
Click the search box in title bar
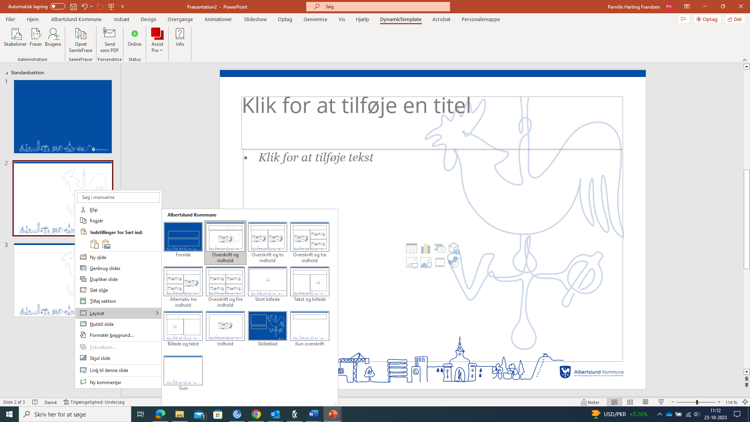pyautogui.click(x=378, y=7)
